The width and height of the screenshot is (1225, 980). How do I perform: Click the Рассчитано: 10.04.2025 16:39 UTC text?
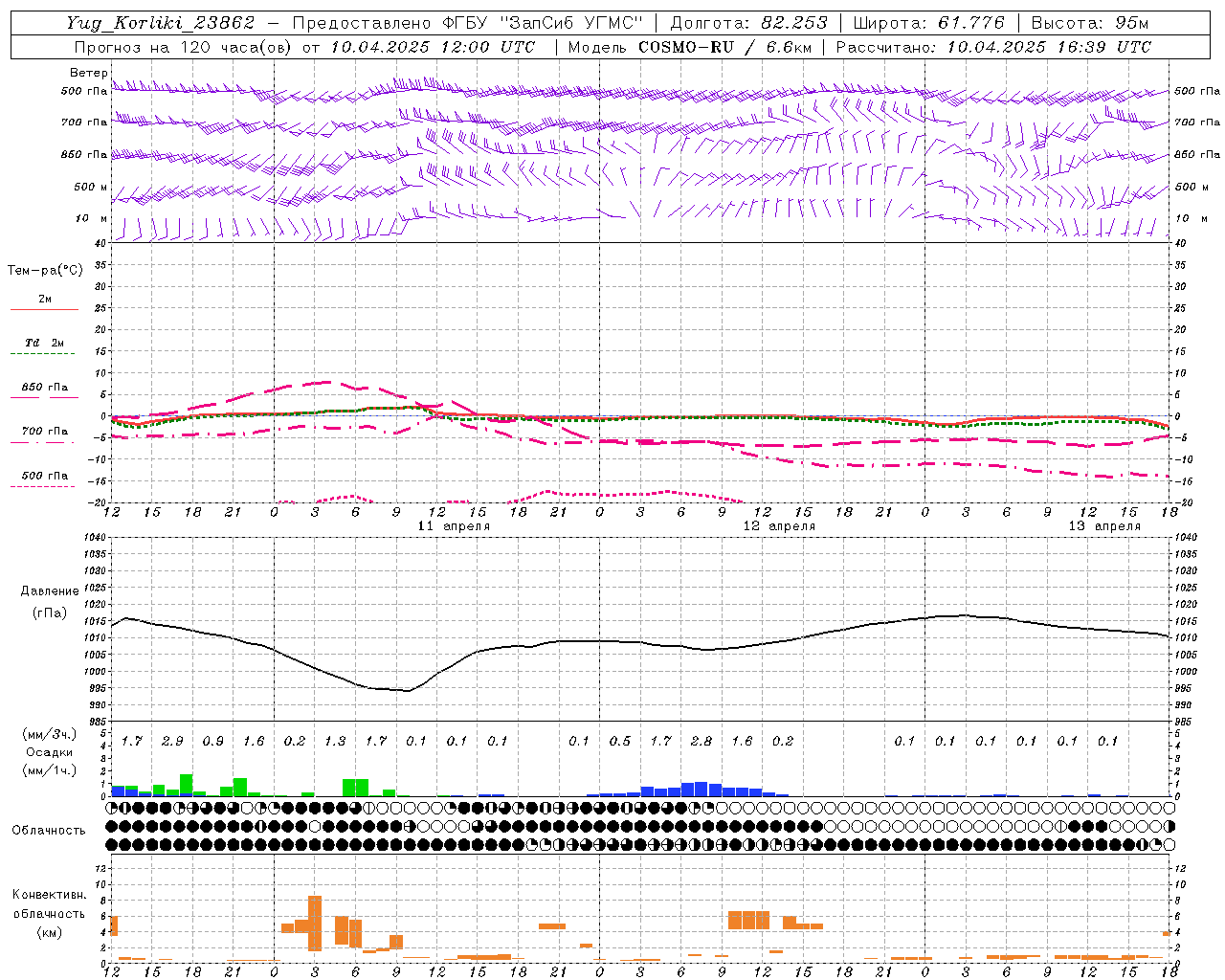tap(993, 47)
